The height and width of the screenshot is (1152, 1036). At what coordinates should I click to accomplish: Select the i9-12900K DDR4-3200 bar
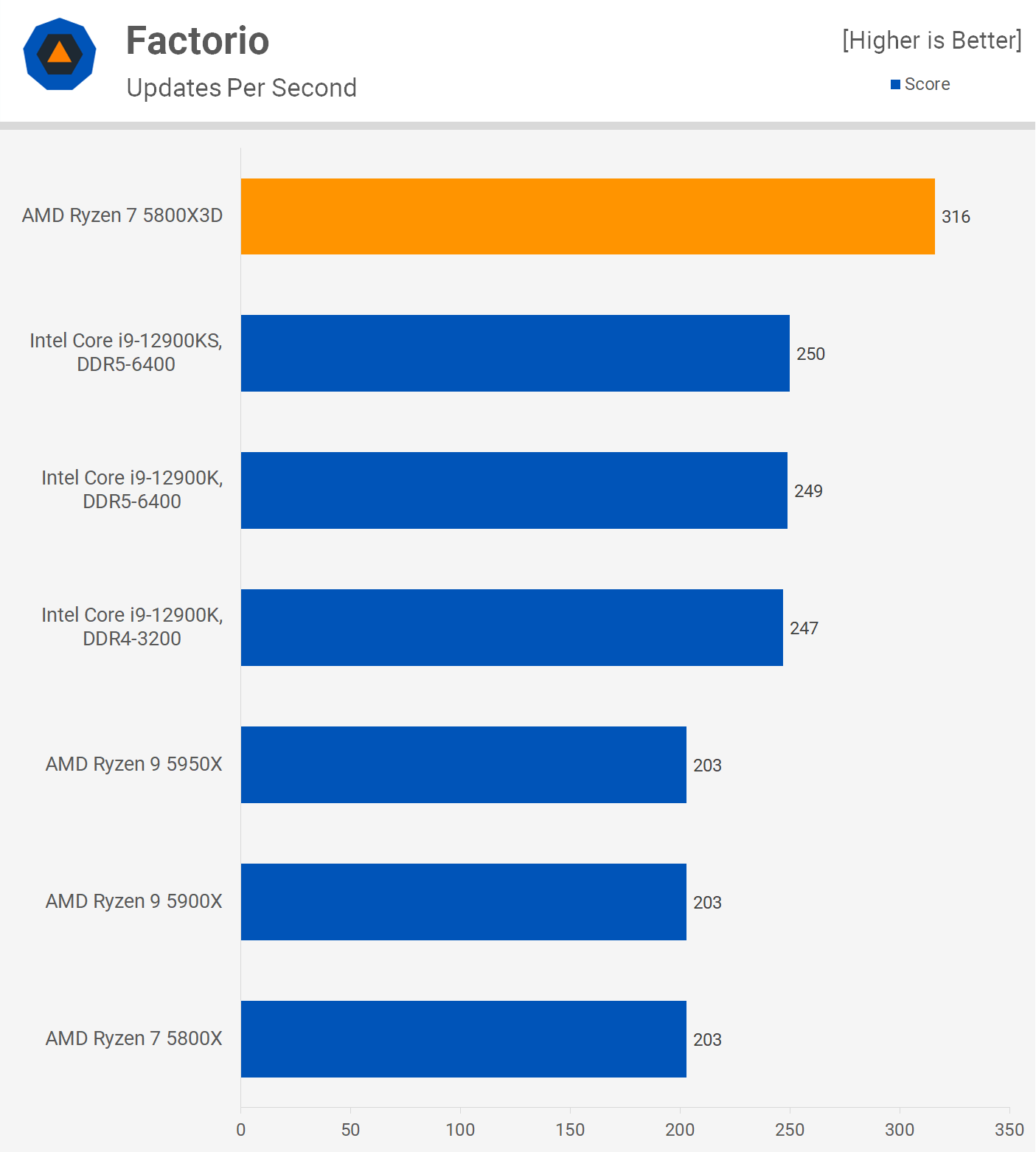[512, 628]
